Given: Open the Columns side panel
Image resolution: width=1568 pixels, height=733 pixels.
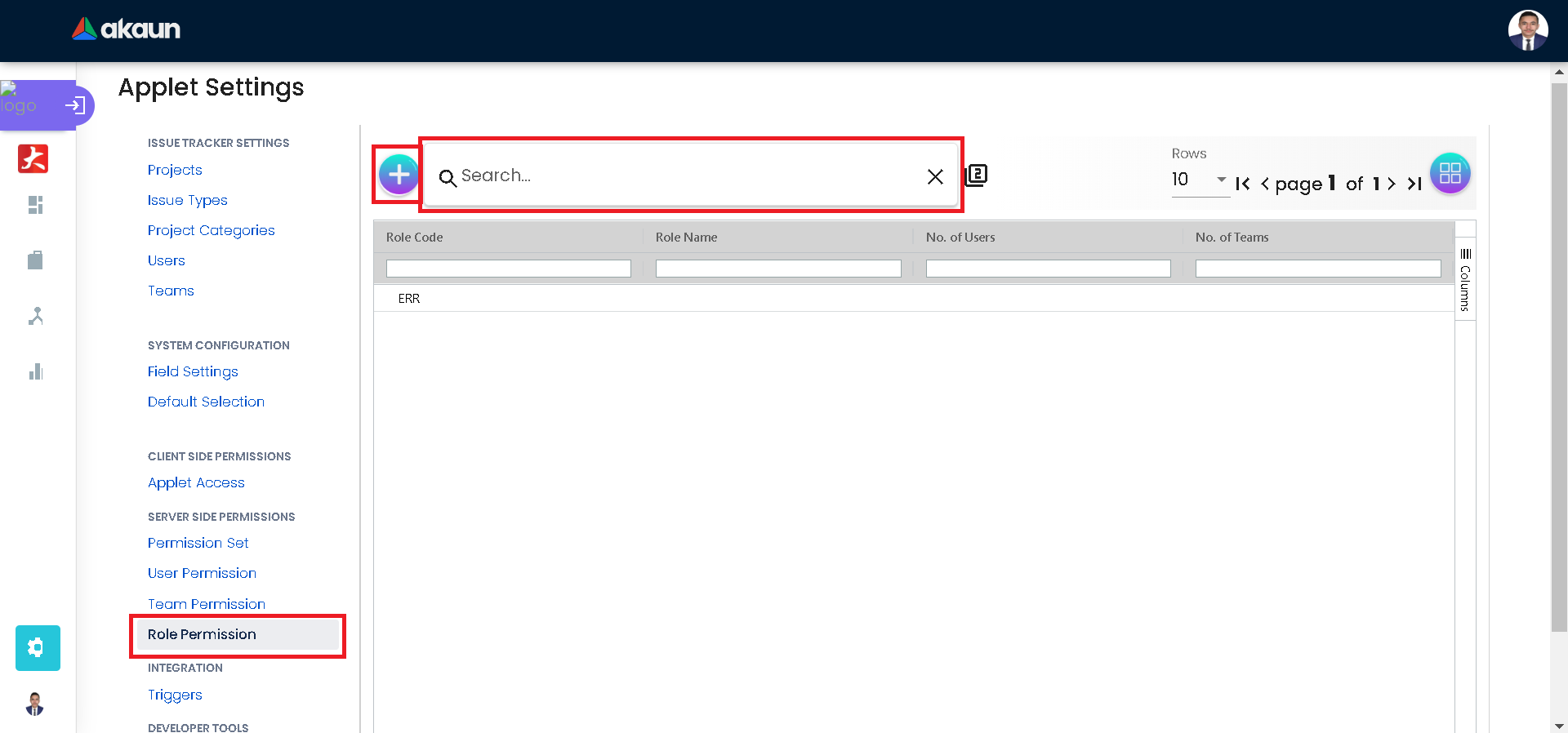Looking at the screenshot, I should (1465, 279).
